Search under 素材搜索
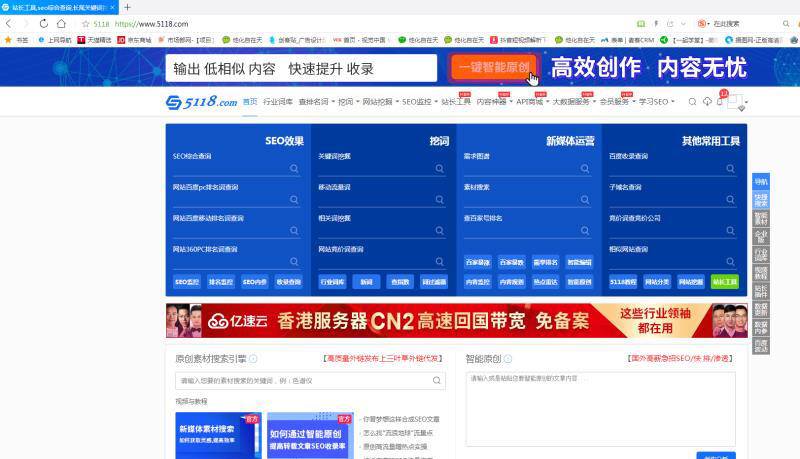This screenshot has width=800, height=459. [585, 200]
